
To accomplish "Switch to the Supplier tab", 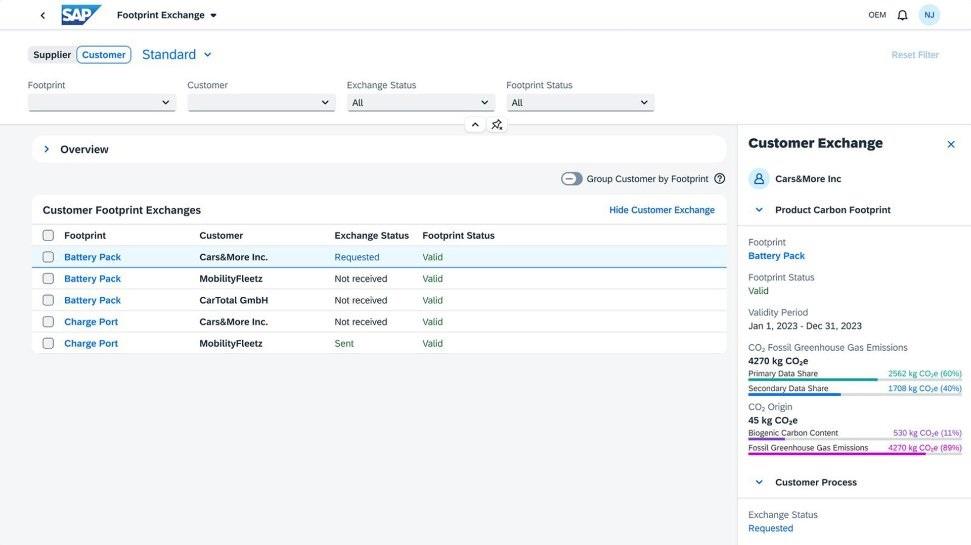I will tap(52, 55).
